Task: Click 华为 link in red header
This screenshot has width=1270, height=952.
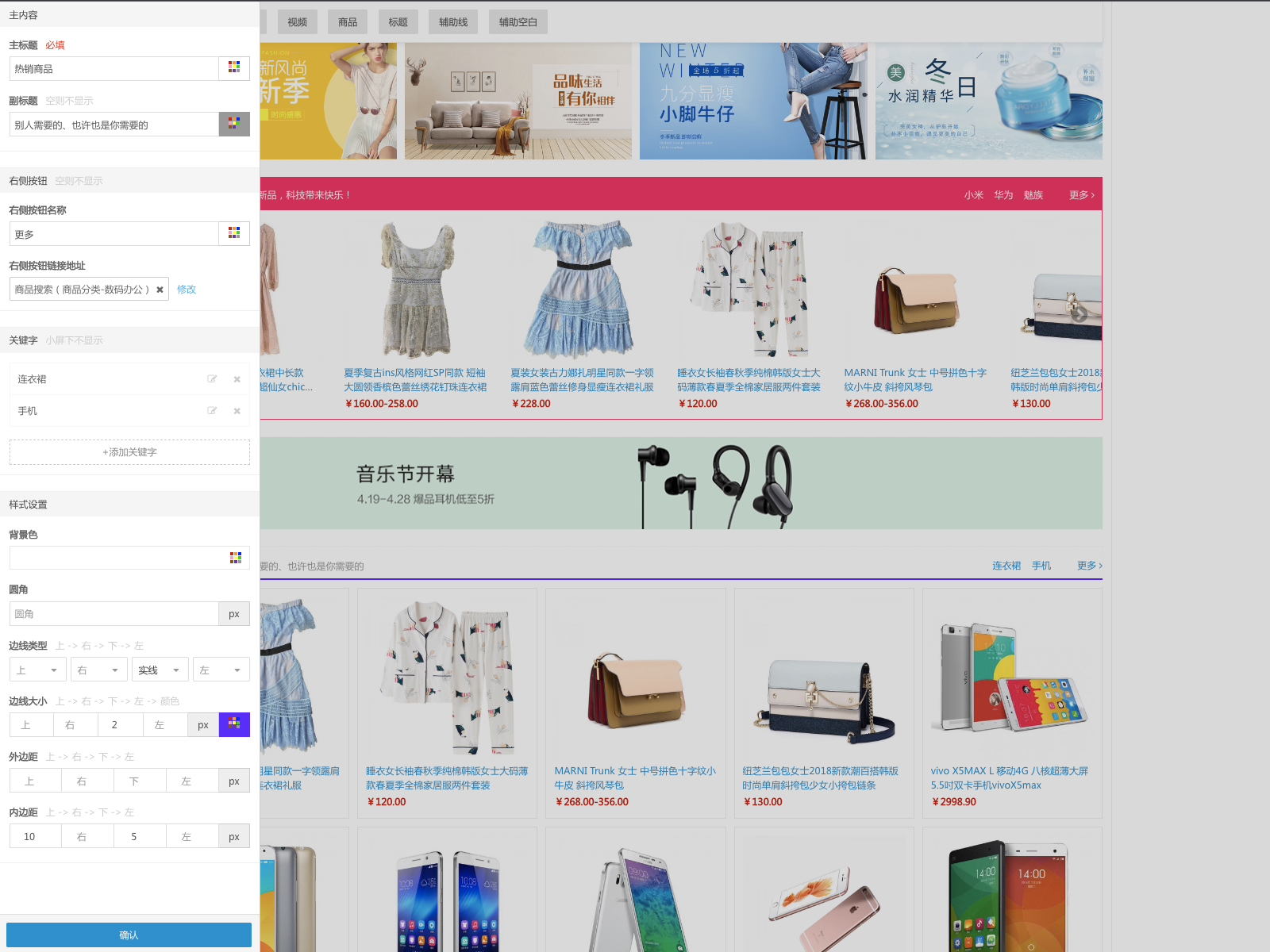Action: pyautogui.click(x=1003, y=195)
